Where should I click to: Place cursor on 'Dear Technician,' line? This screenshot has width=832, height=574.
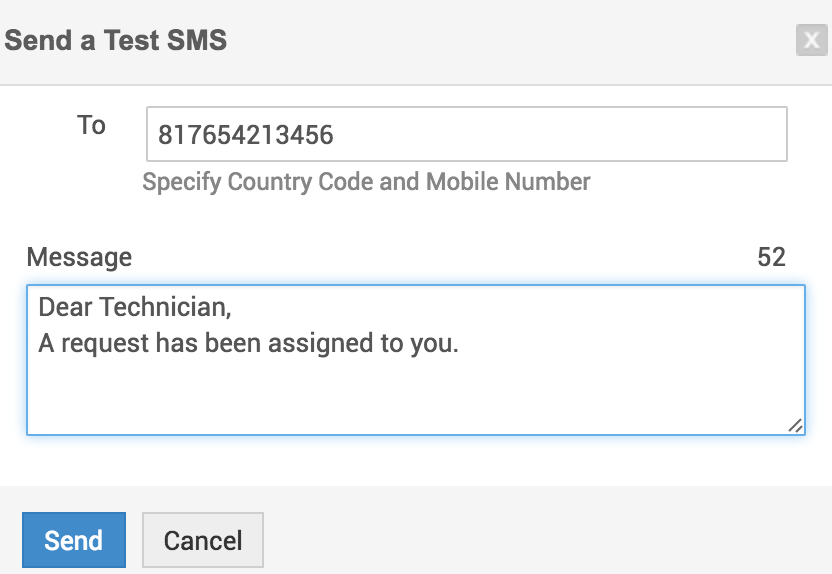pos(135,307)
